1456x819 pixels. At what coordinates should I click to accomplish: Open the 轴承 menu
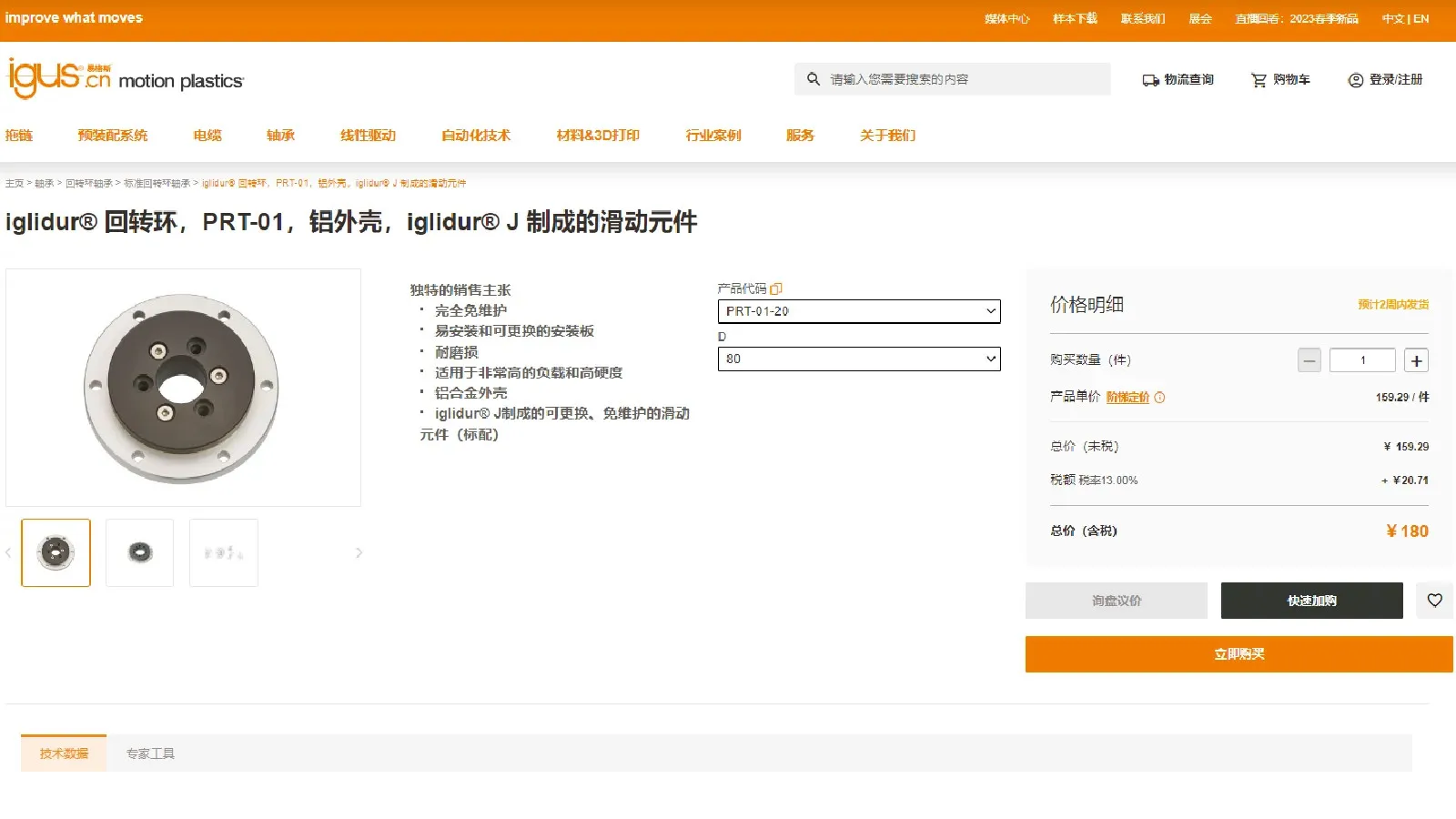click(280, 136)
